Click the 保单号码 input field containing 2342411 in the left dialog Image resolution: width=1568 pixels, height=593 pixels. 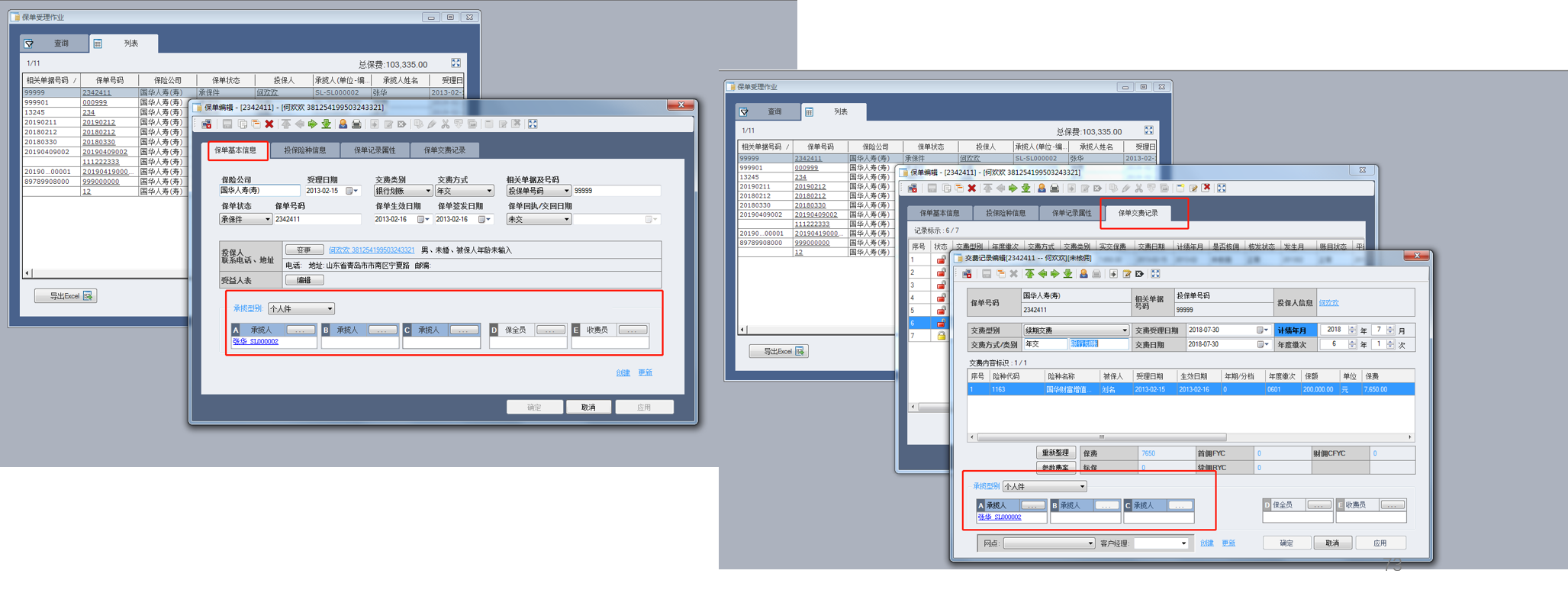[x=317, y=219]
